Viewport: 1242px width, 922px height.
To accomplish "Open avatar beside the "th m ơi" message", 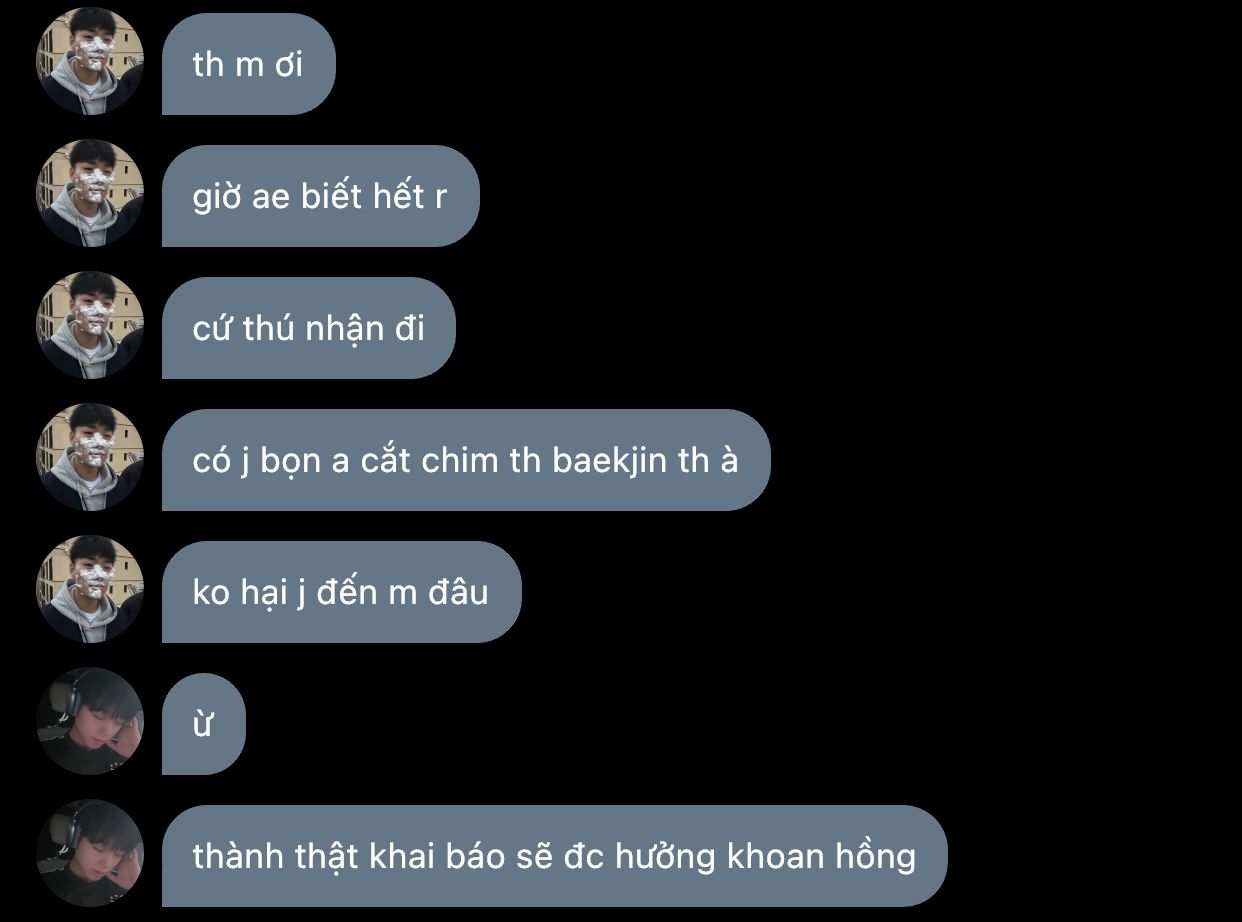I will point(90,61).
